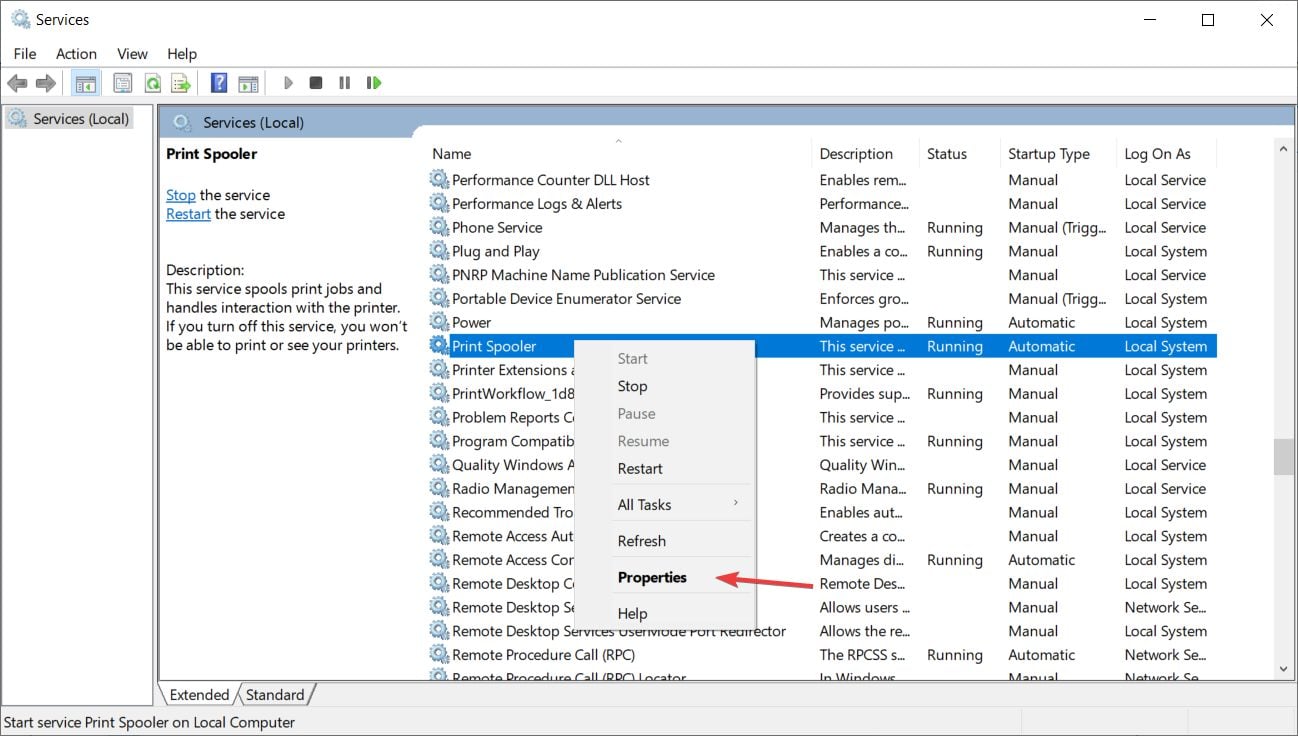Screen dimensions: 1298x736
Task: Click the Pause Service toolbar icon
Action: (x=345, y=83)
